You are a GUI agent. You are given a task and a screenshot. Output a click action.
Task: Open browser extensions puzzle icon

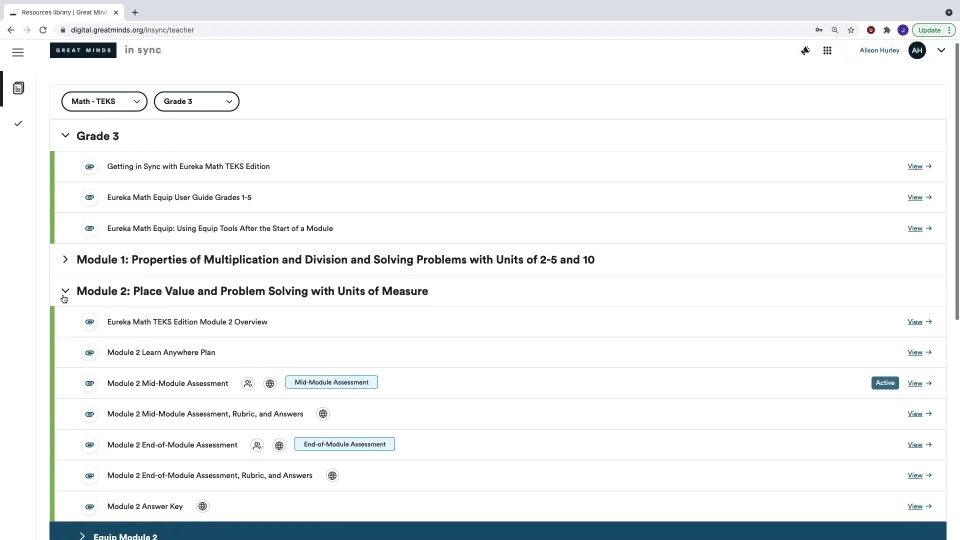pos(887,30)
